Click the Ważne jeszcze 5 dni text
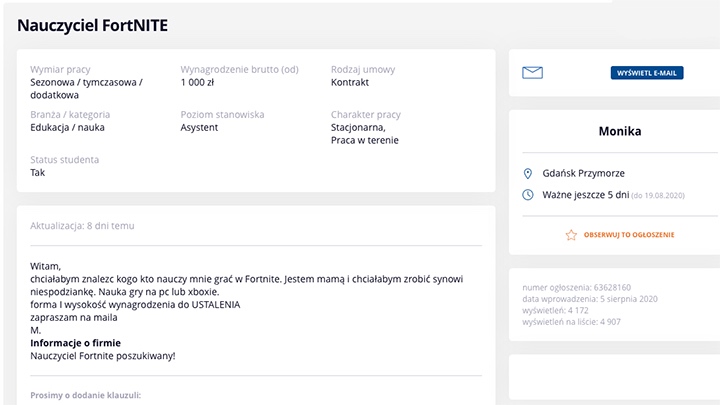The image size is (720, 405). pos(585,194)
